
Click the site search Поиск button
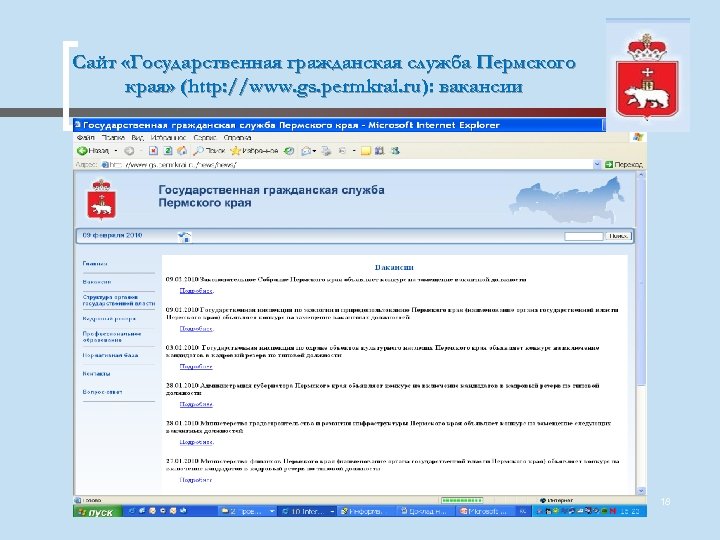618,236
